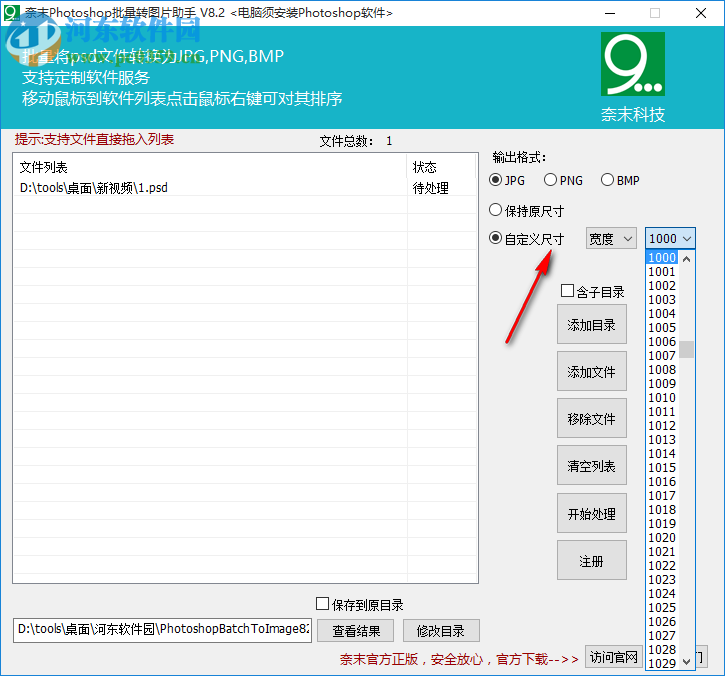The image size is (725, 676).
Task: Click 添加文件 add file button
Action: [591, 371]
